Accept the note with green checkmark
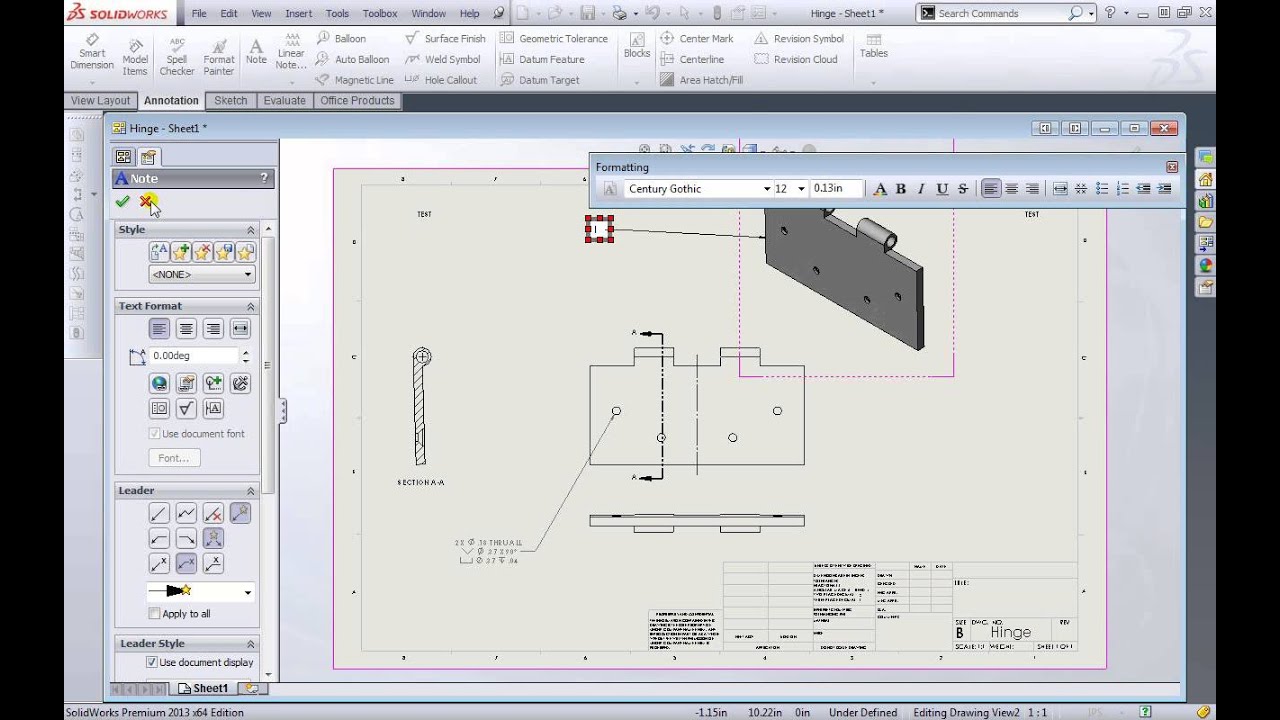 tap(123, 201)
